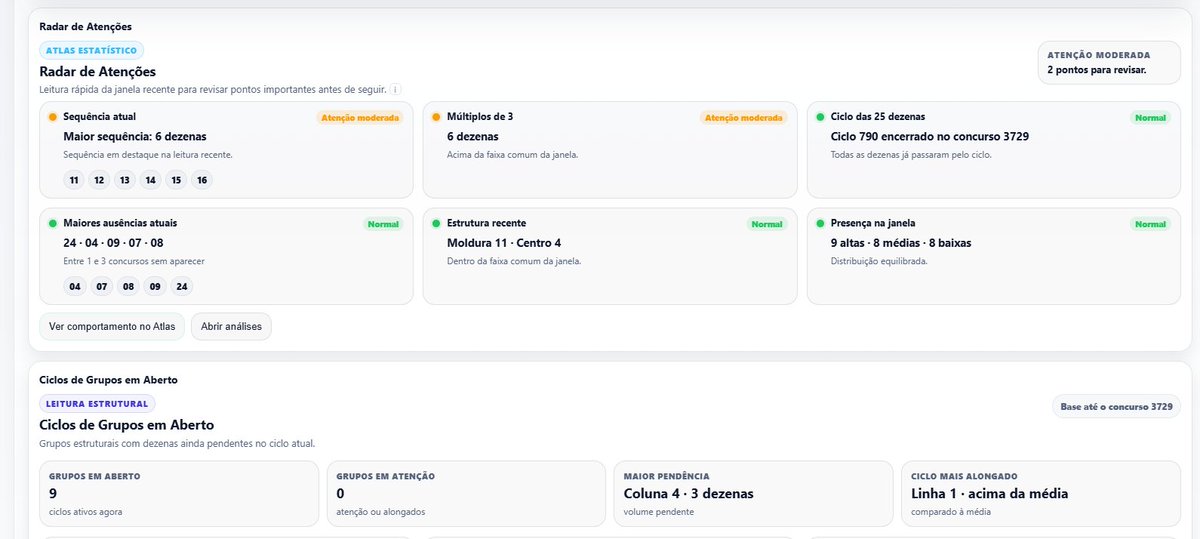Click Sequência em destaque na leitura recente
Viewport: 1200px width, 539px height.
(148, 155)
